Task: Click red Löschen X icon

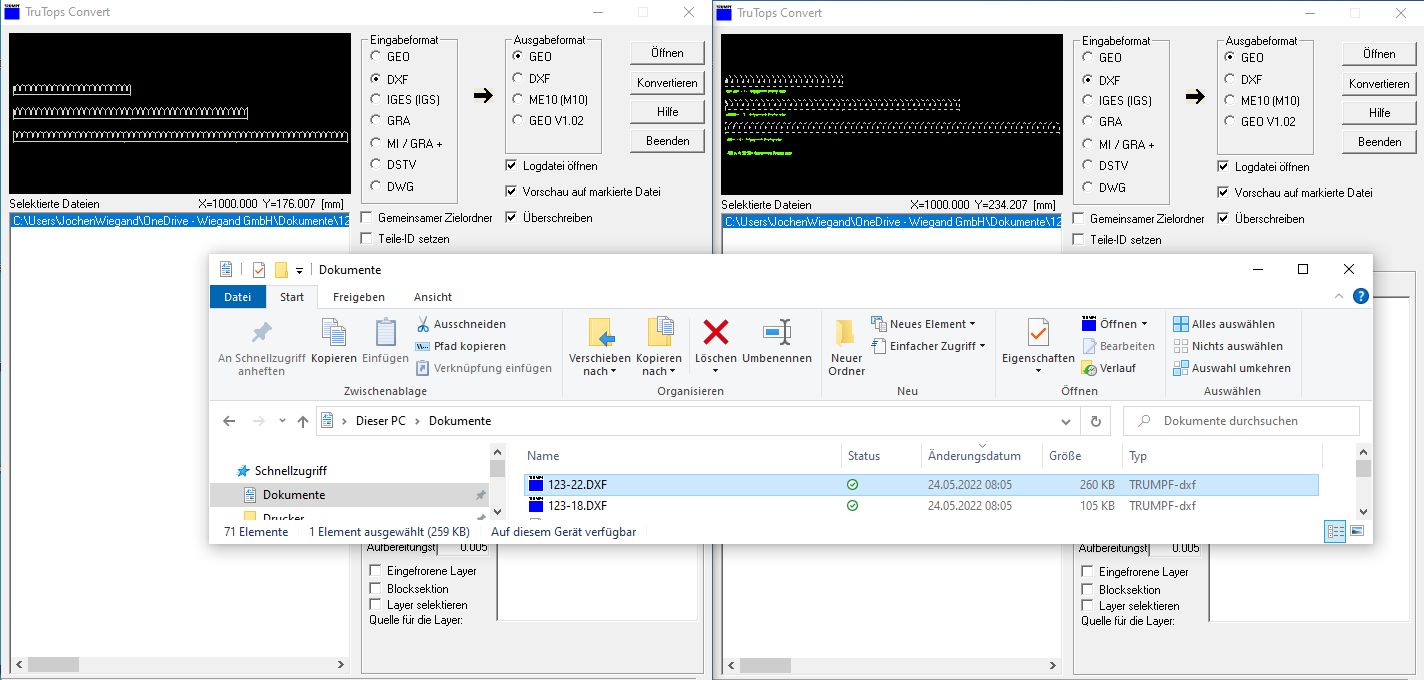Action: click(x=716, y=331)
